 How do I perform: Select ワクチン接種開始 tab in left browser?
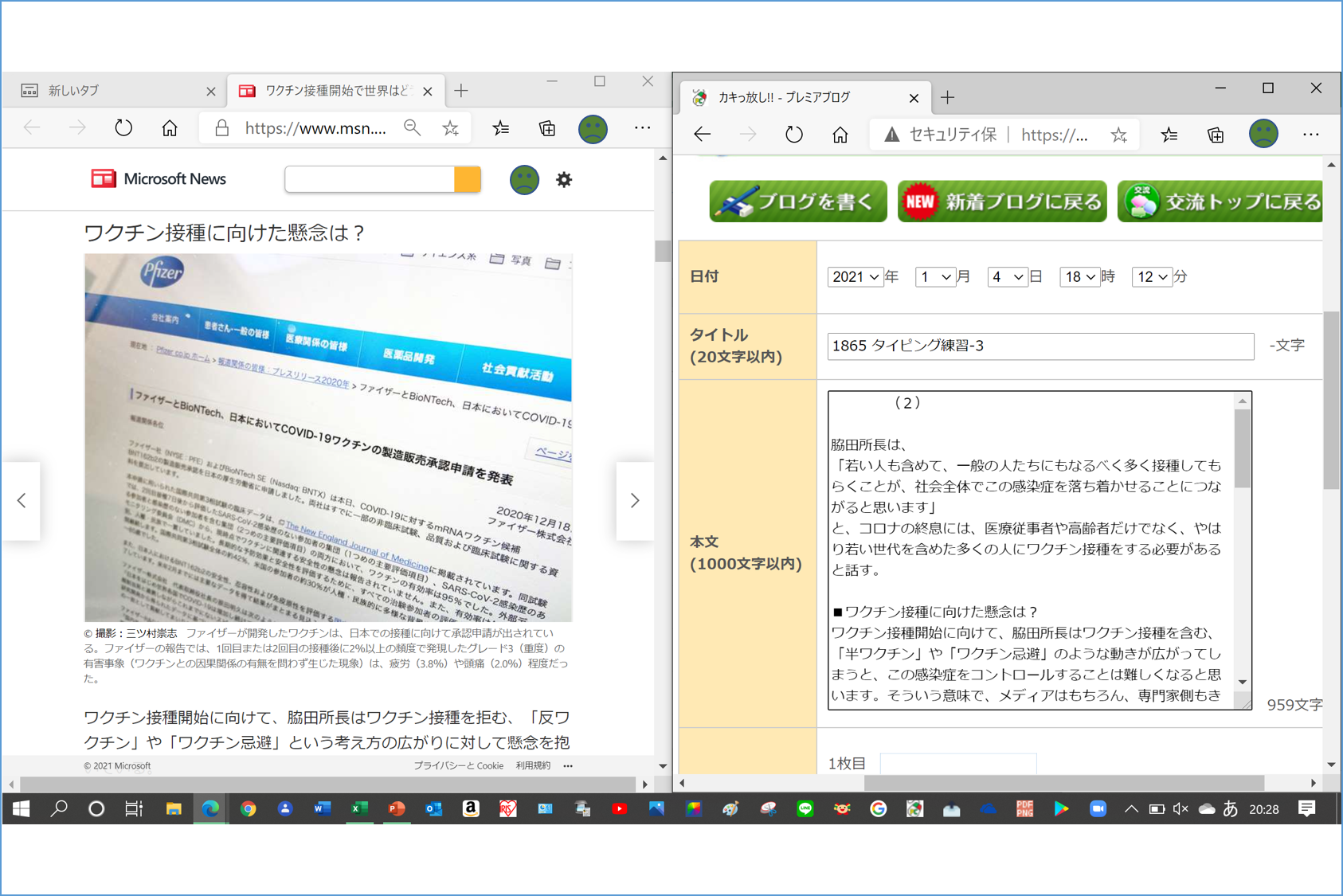coord(335,91)
